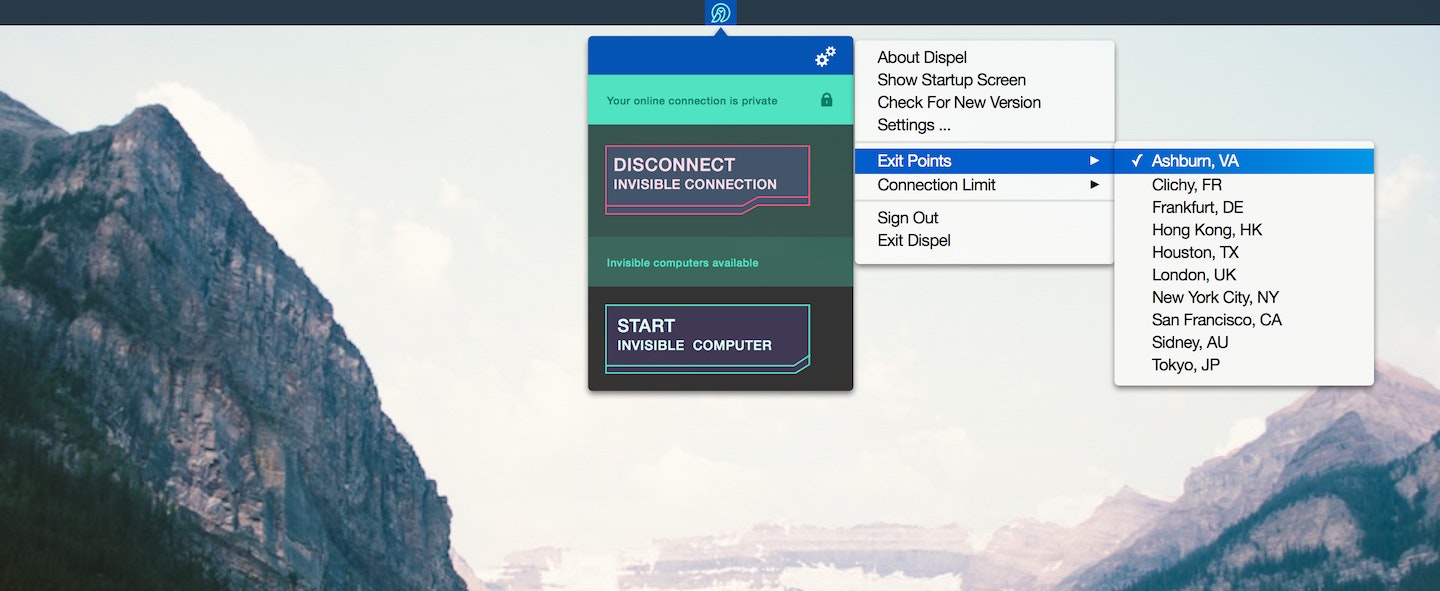Image resolution: width=1440 pixels, height=591 pixels.
Task: Click the green padlock icon
Action: click(826, 100)
